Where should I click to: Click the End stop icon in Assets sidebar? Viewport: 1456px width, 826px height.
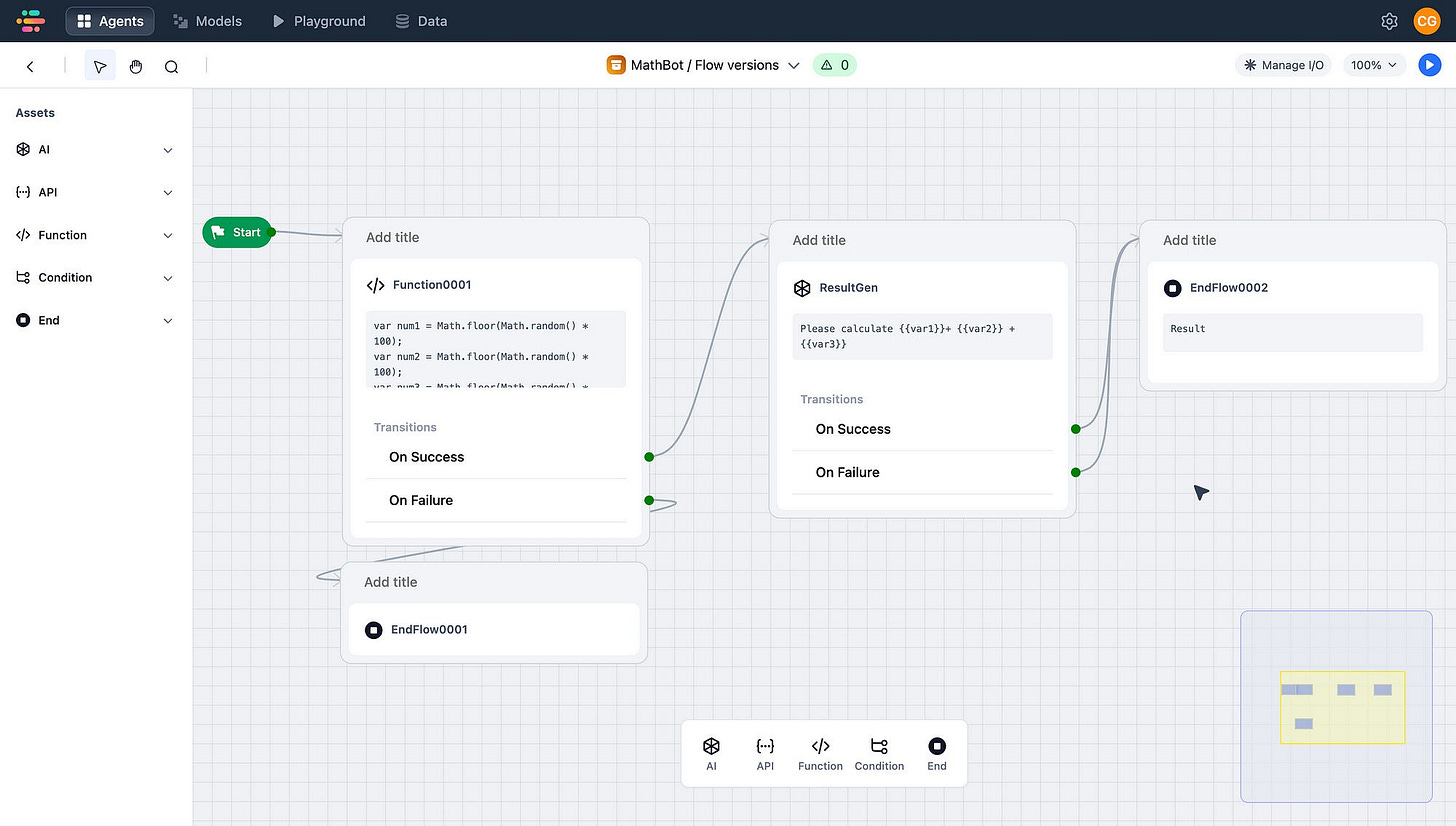(x=23, y=320)
